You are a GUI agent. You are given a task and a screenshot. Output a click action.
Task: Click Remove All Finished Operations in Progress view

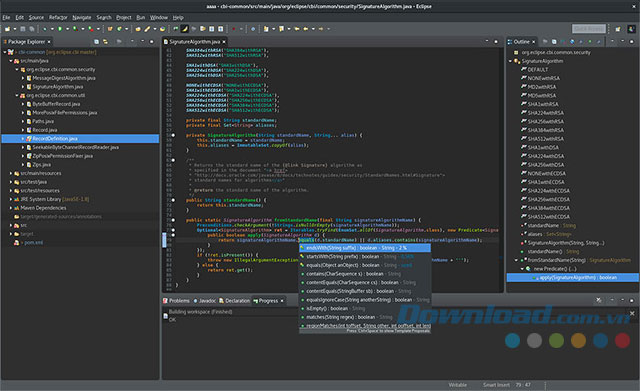(x=598, y=300)
